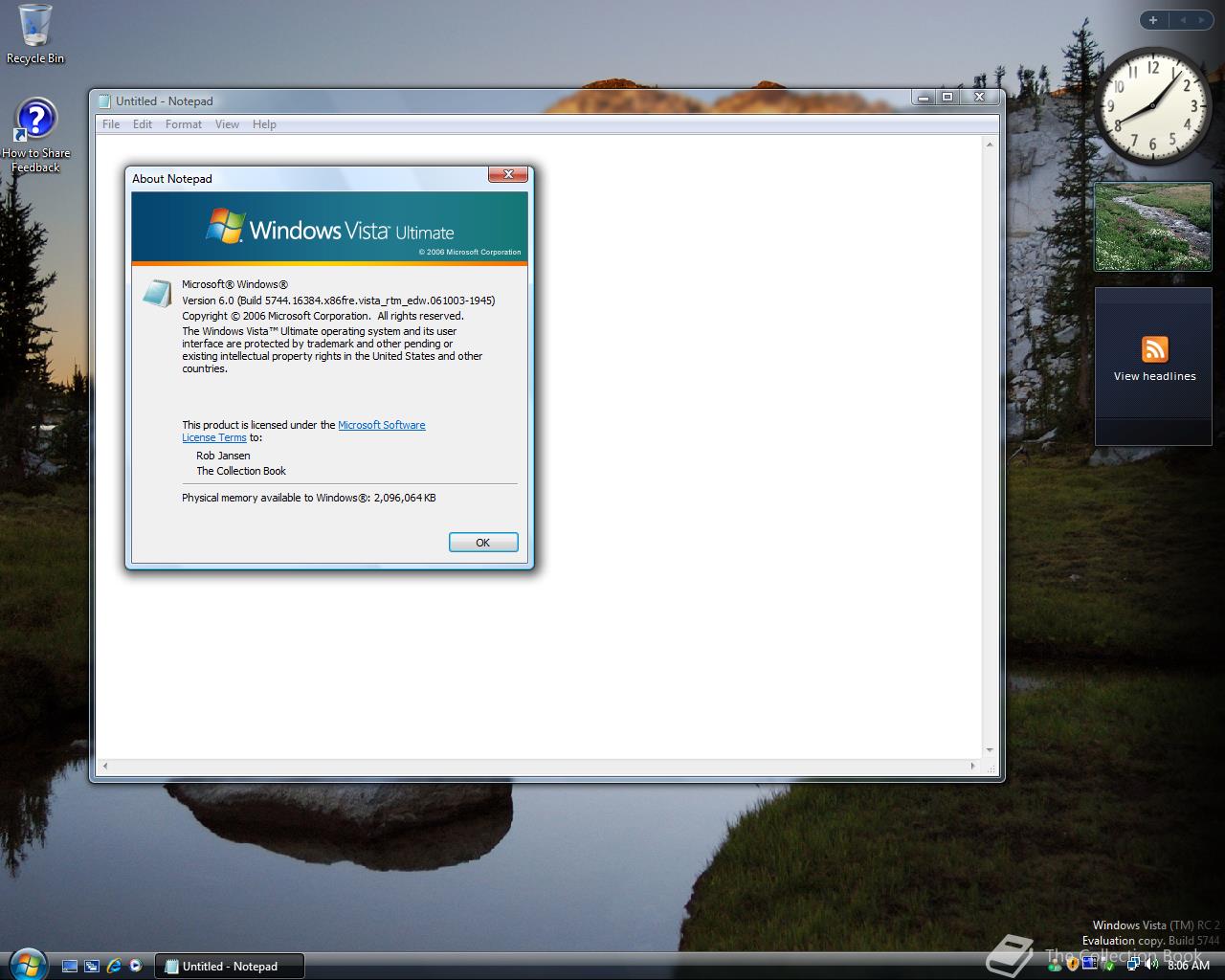This screenshot has height=980, width=1225.
Task: Click the analog clock gadget
Action: tap(1152, 105)
